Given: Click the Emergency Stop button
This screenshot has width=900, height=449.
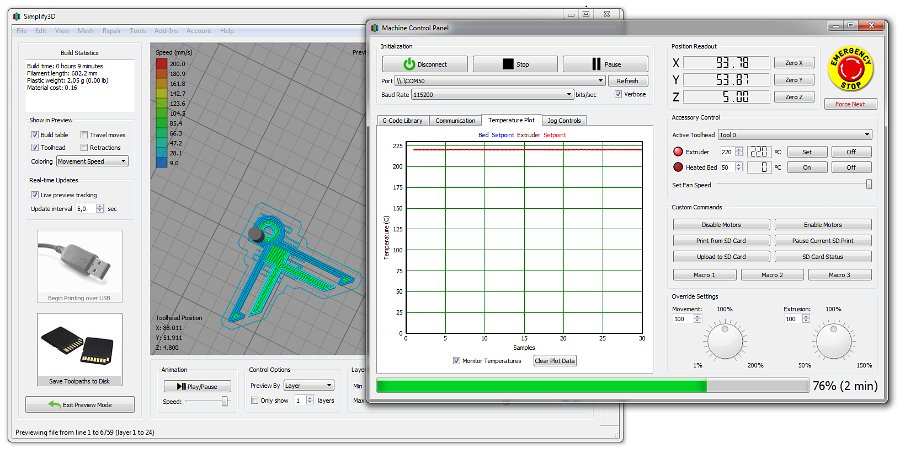Looking at the screenshot, I should click(x=850, y=68).
